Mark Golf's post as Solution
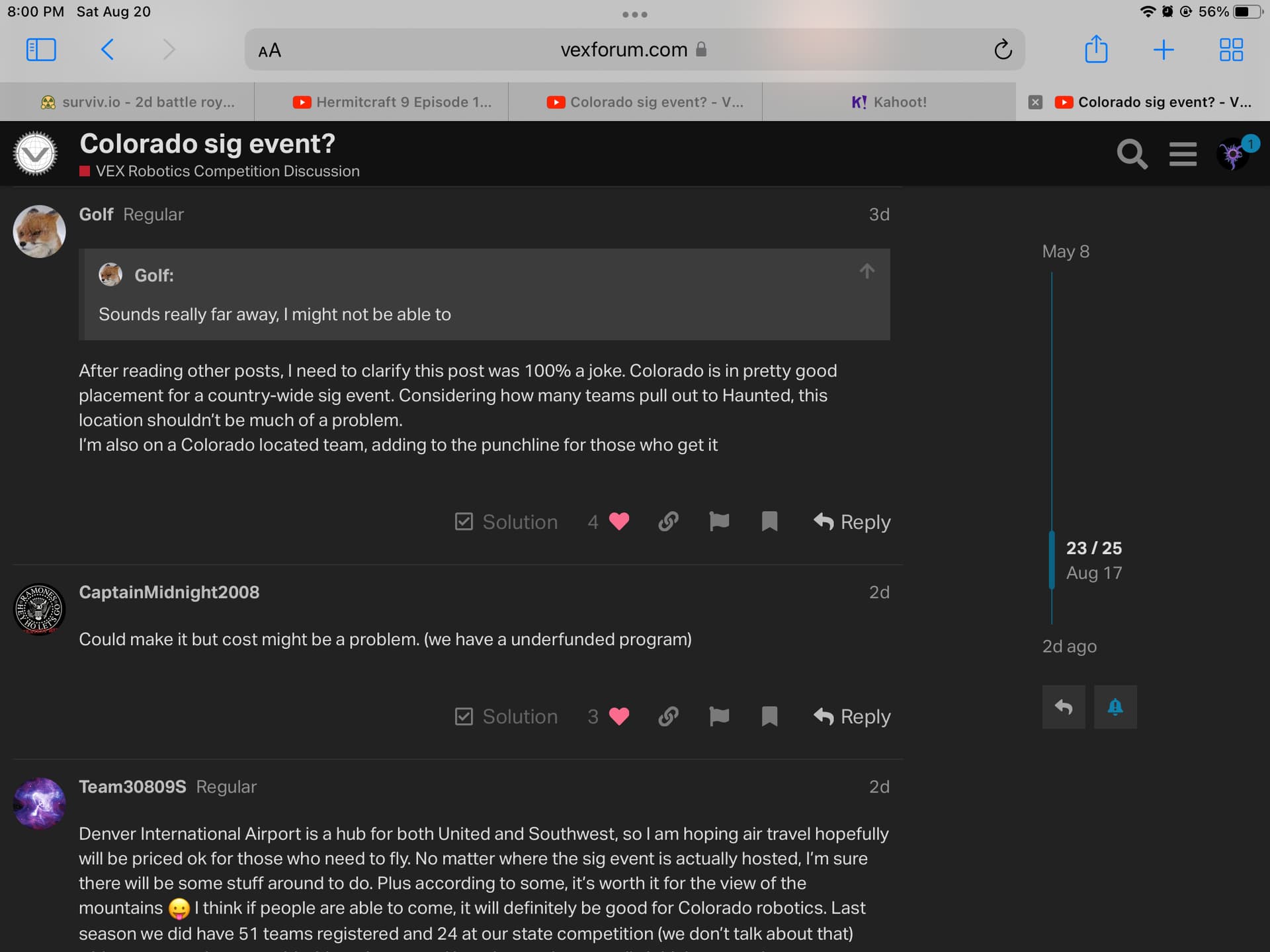The width and height of the screenshot is (1270, 952). pos(507,522)
